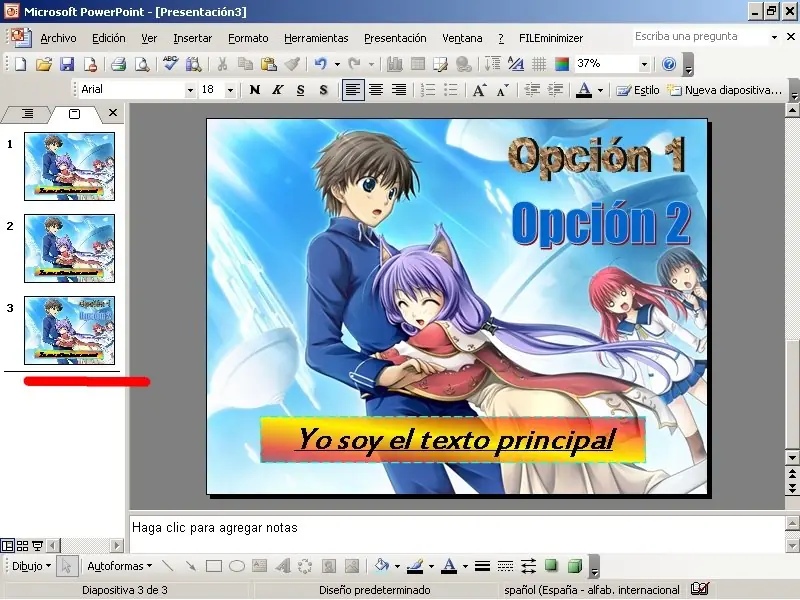Click the Estilo button
This screenshot has height=600, width=800.
coord(638,90)
